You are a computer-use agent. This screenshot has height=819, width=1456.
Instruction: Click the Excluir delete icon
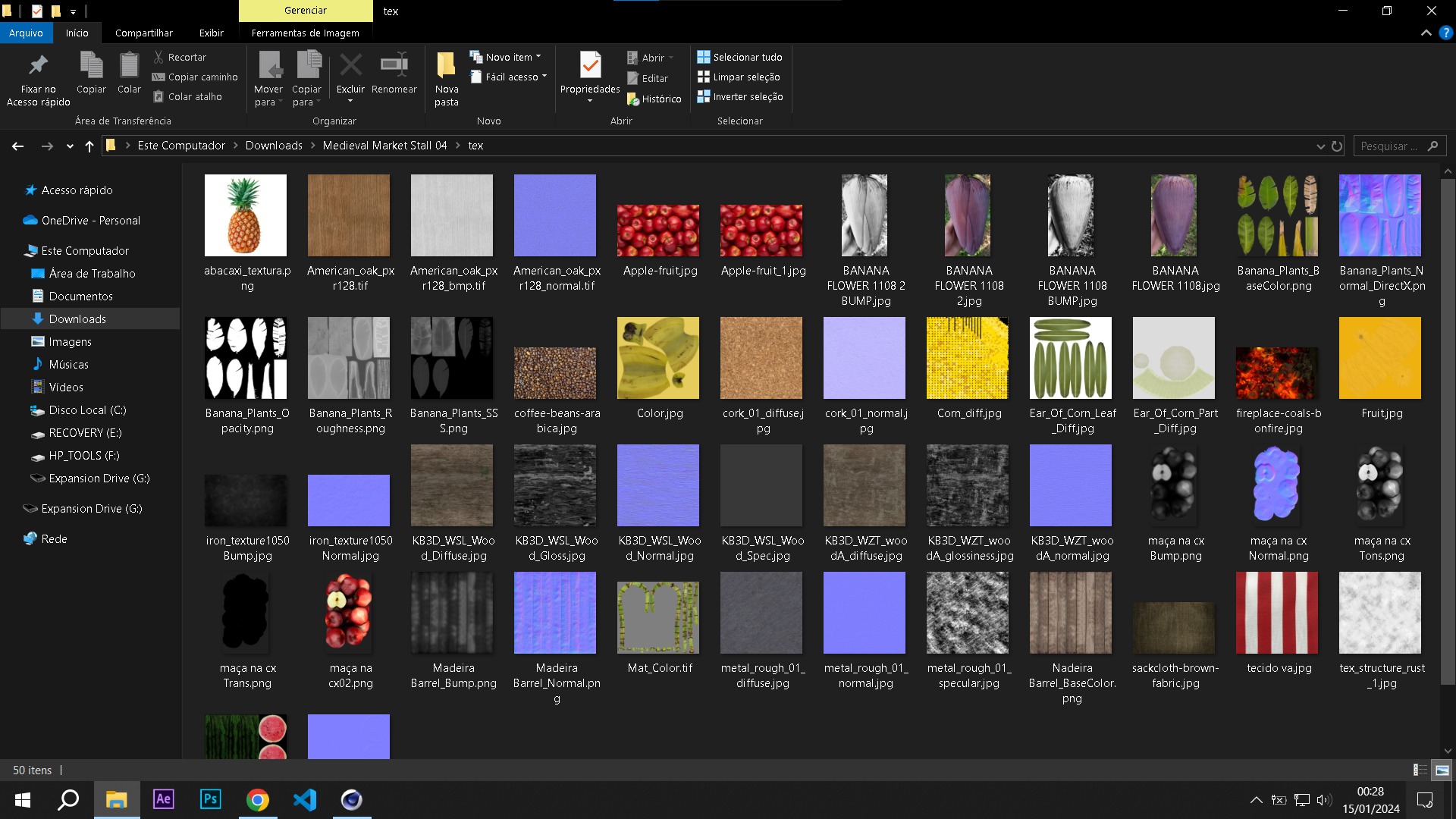(x=350, y=66)
